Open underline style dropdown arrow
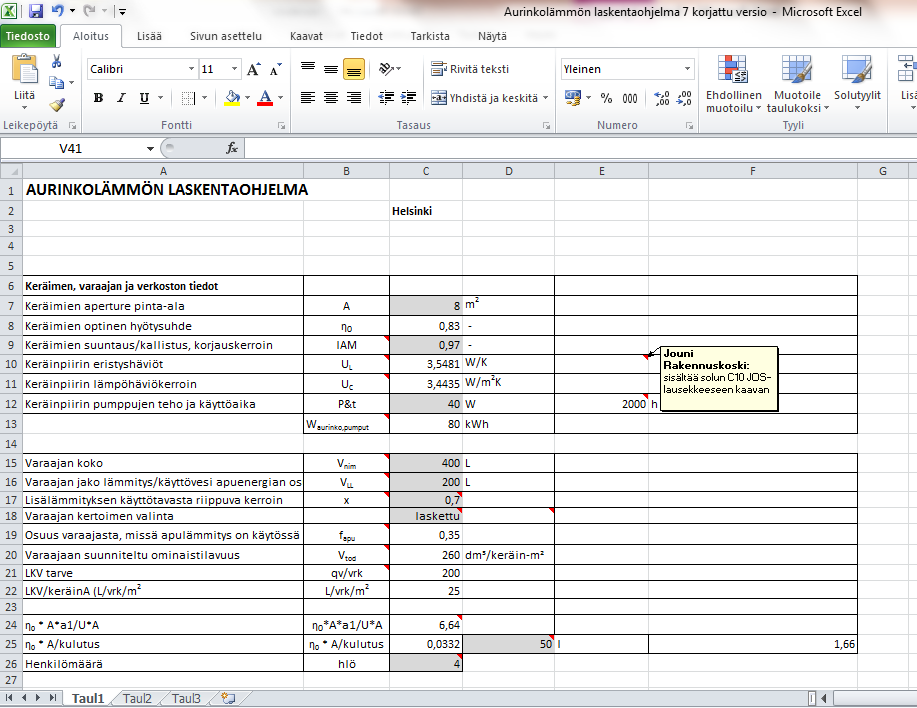Screen dimensions: 917x708 click(x=160, y=98)
